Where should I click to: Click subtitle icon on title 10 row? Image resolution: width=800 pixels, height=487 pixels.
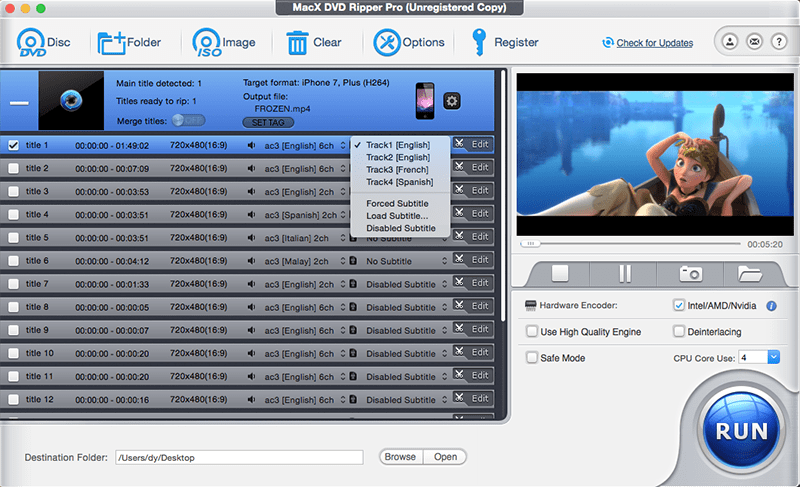pos(353,353)
